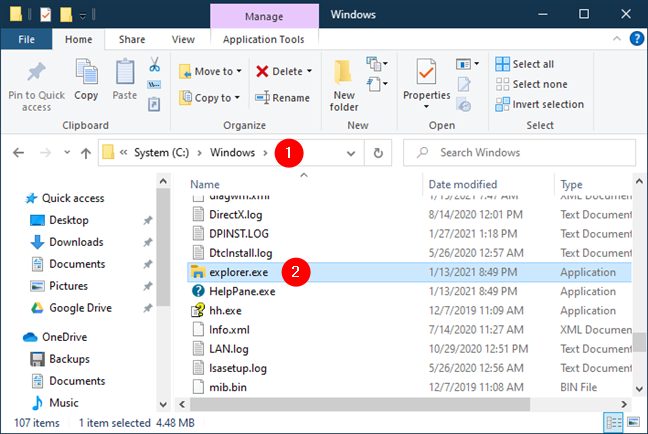Click the Select all button
648x434 pixels.
click(524, 64)
